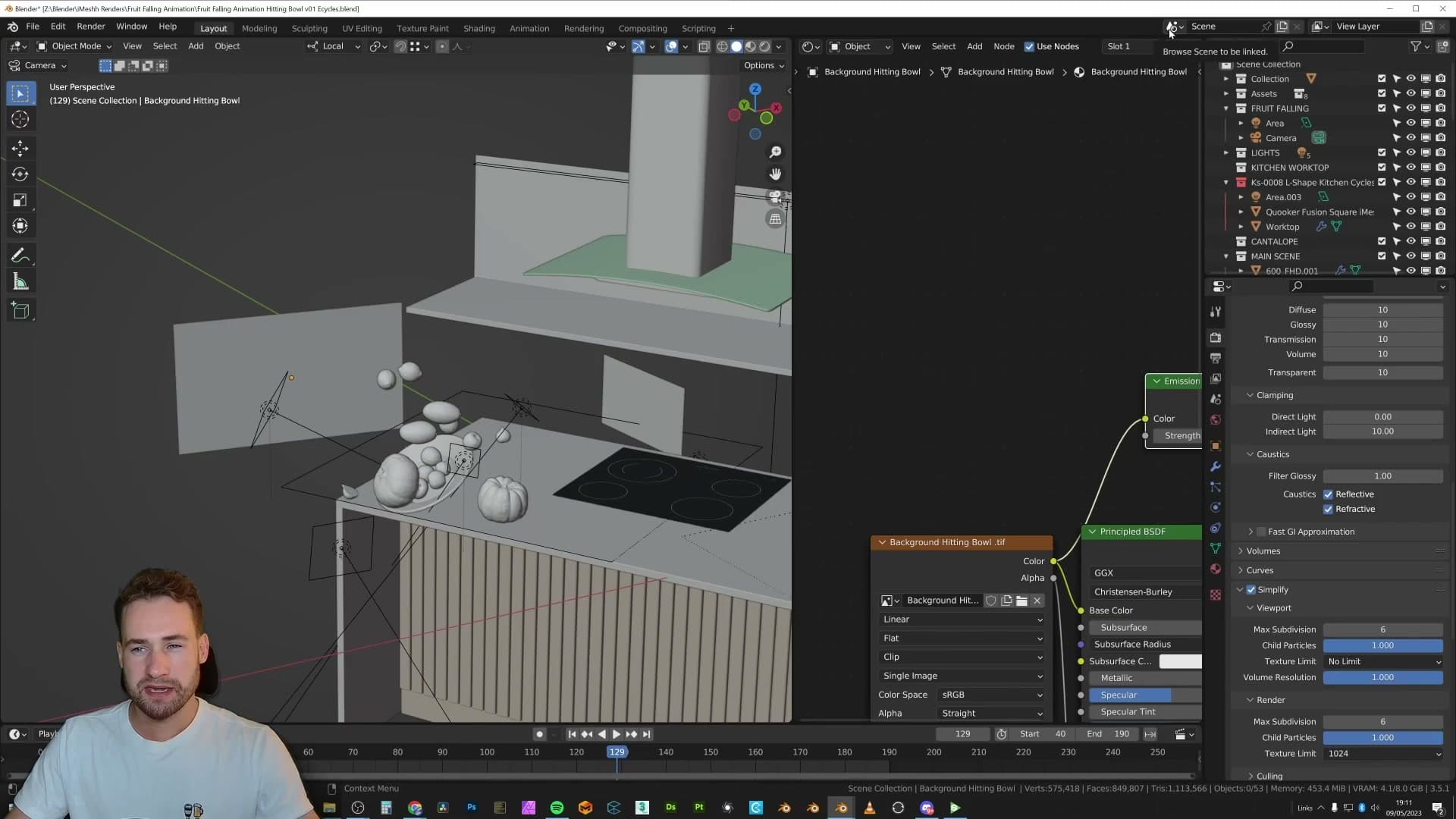Open the Linear interpolation dropdown

click(x=962, y=620)
